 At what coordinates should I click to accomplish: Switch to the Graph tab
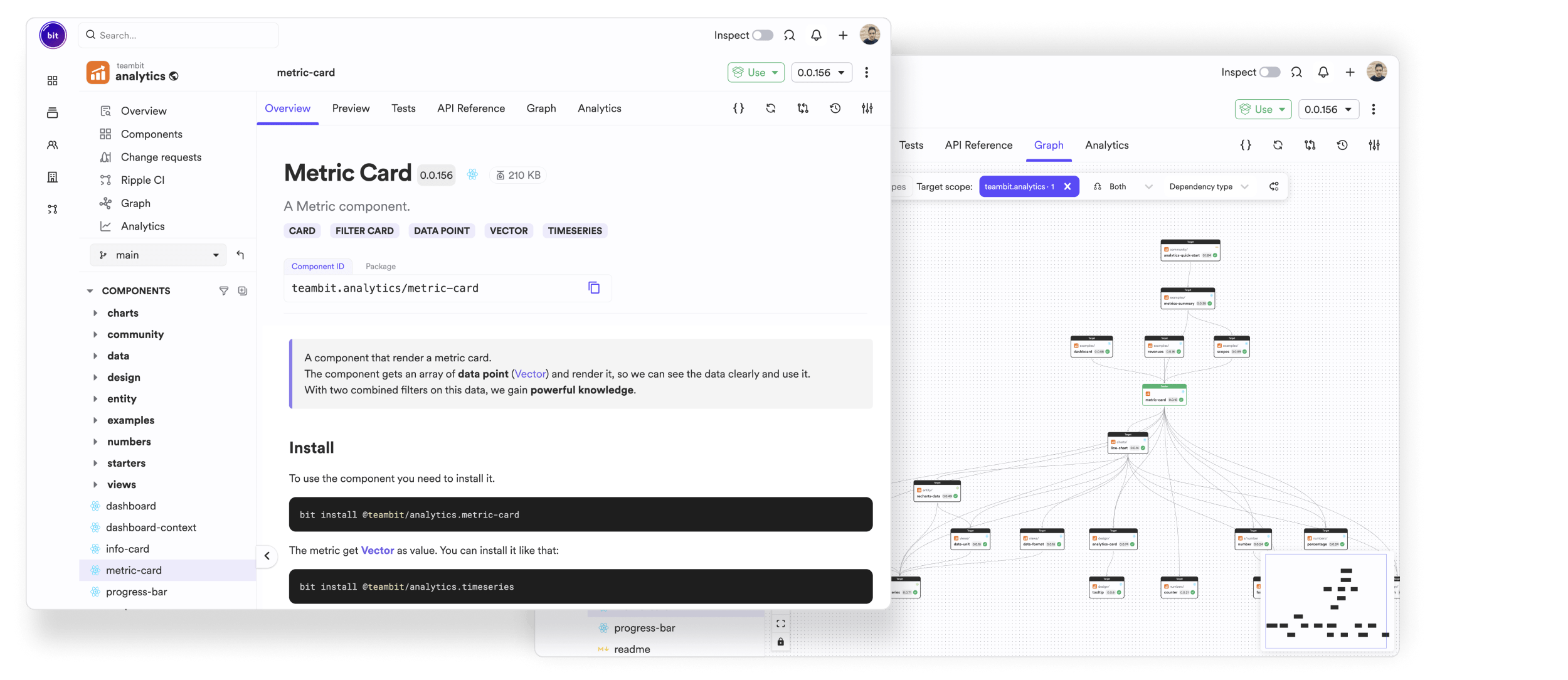[x=541, y=108]
